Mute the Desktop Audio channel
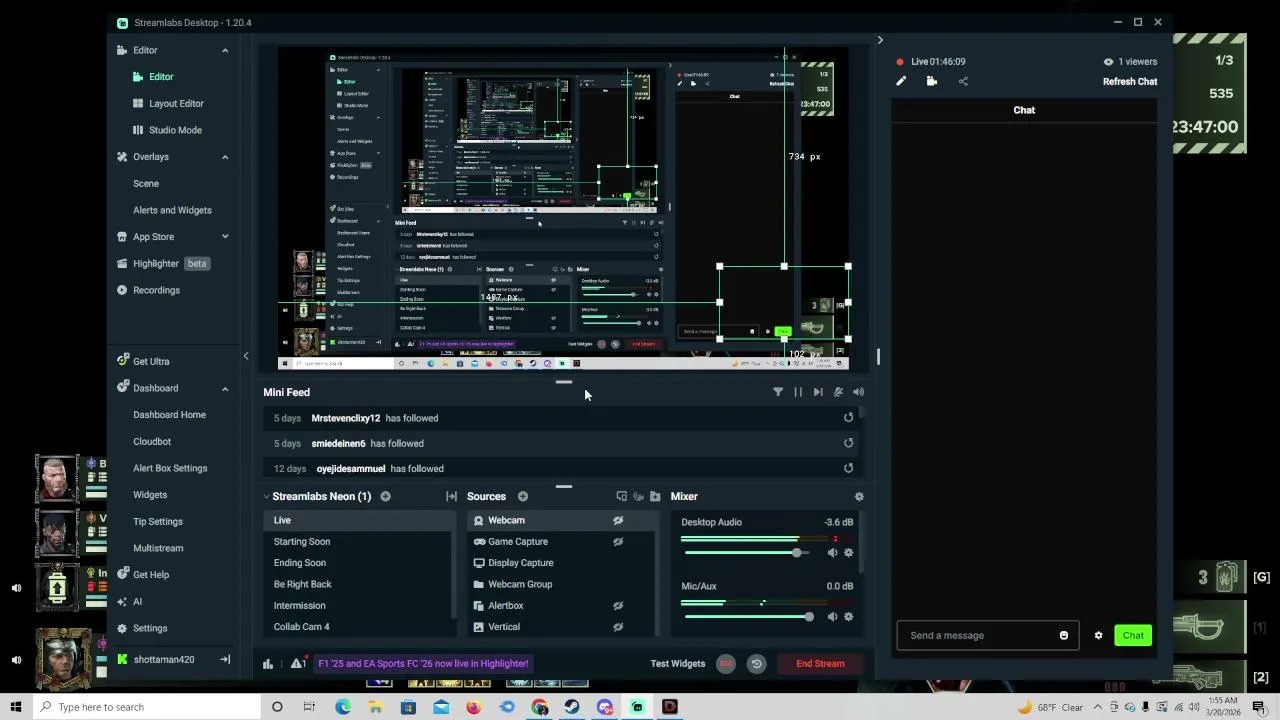 pos(832,552)
